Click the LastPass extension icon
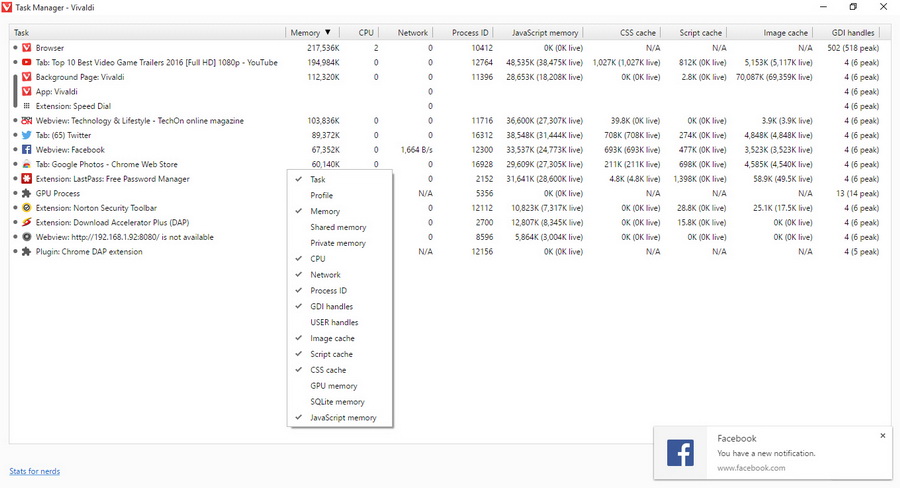This screenshot has width=900, height=488. [27, 179]
